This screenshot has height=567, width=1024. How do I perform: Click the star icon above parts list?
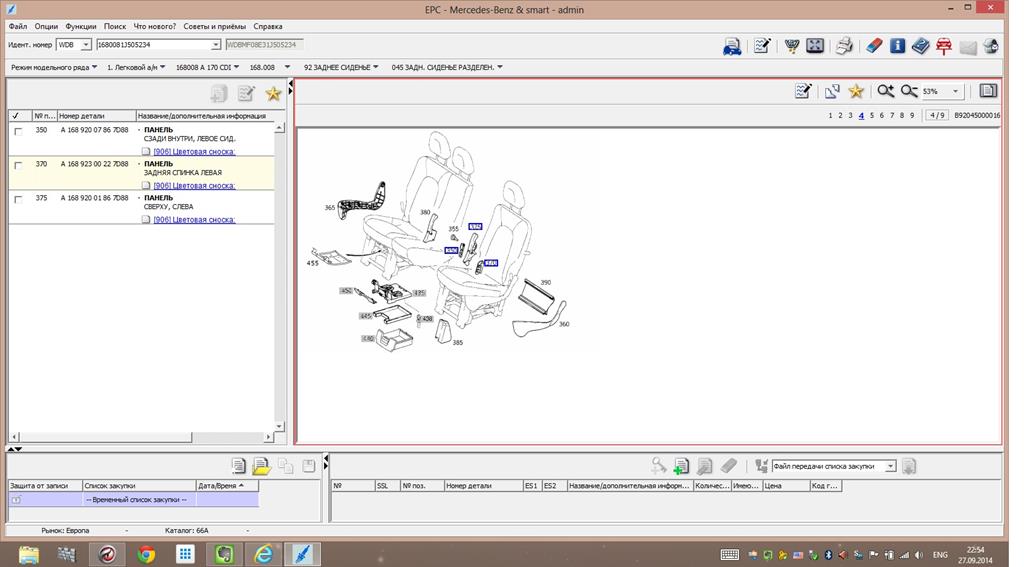pos(273,94)
